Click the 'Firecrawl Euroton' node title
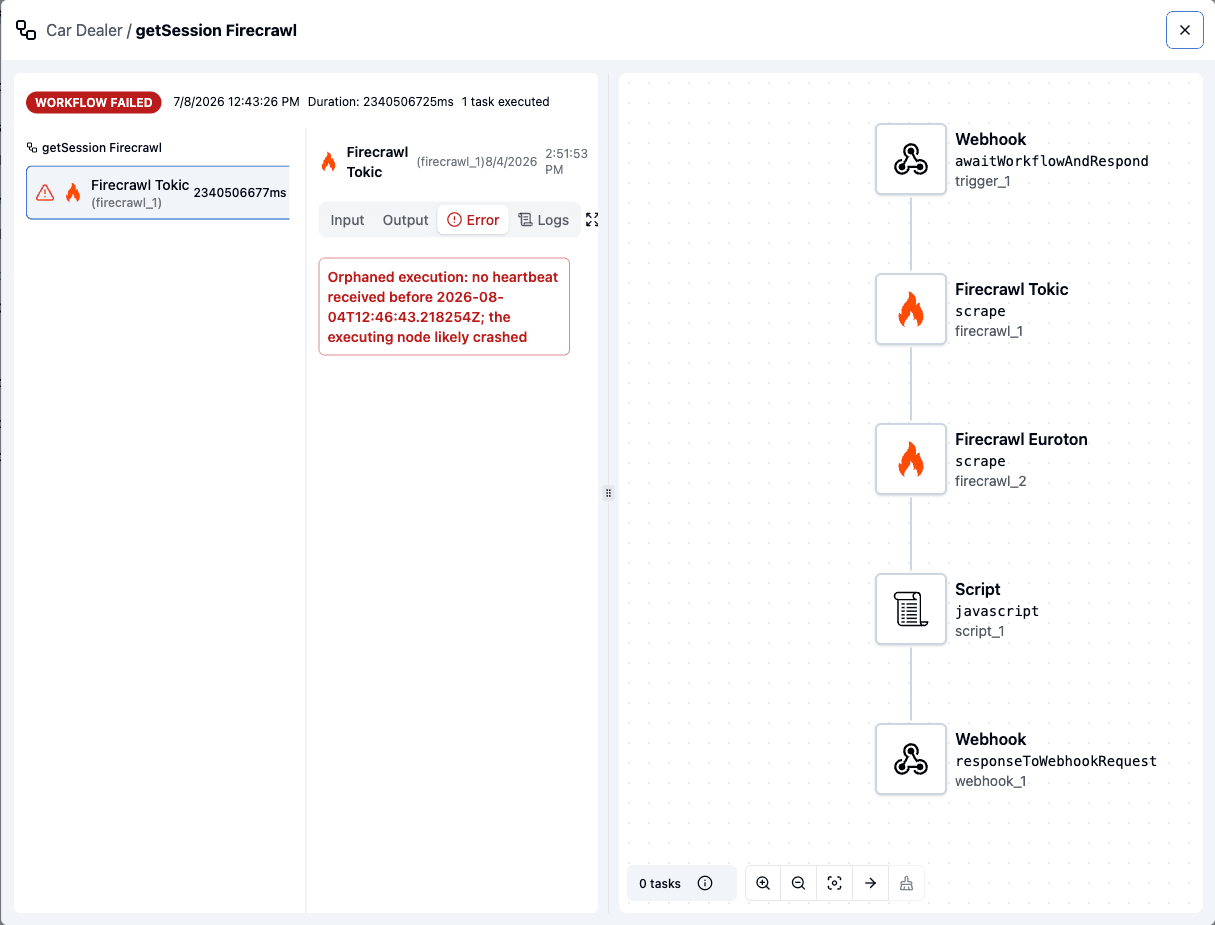Screen dimensions: 1215x925 coord(1021,439)
